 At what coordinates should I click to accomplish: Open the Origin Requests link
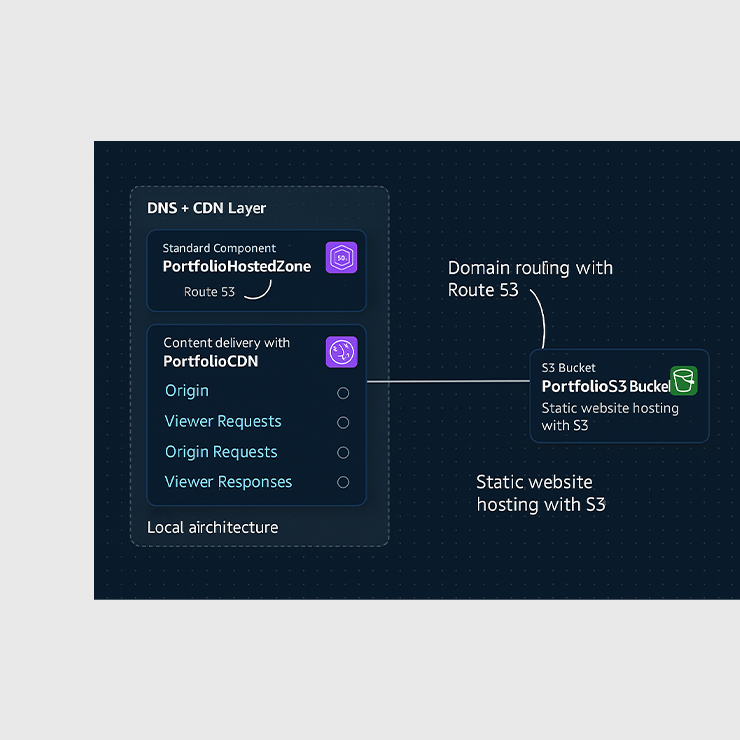(221, 452)
